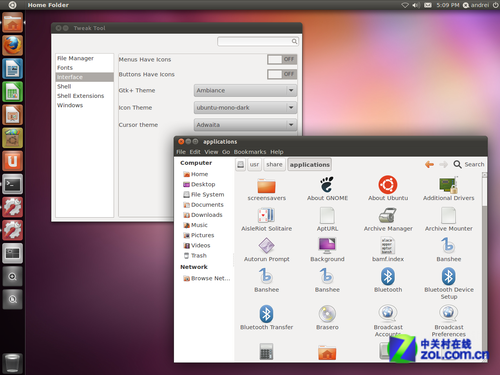
Task: Open the Bookmarks menu
Action: (x=250, y=152)
